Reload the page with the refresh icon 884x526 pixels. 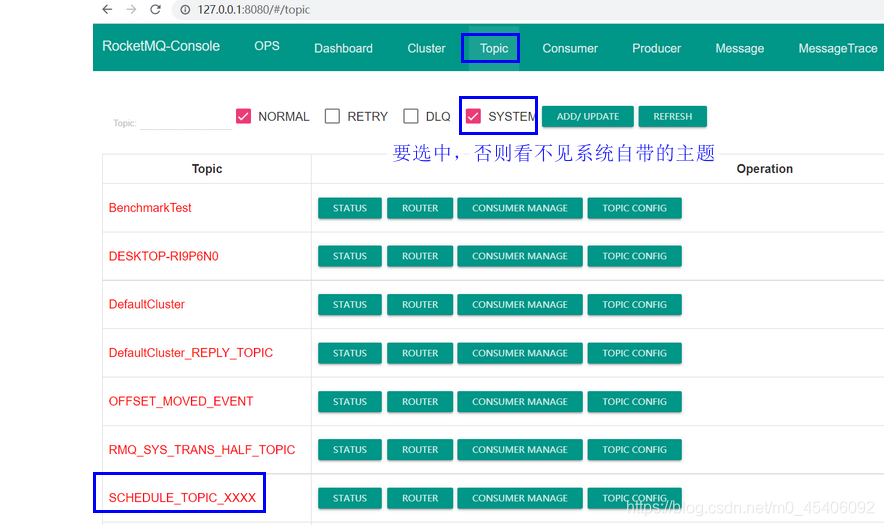[156, 9]
